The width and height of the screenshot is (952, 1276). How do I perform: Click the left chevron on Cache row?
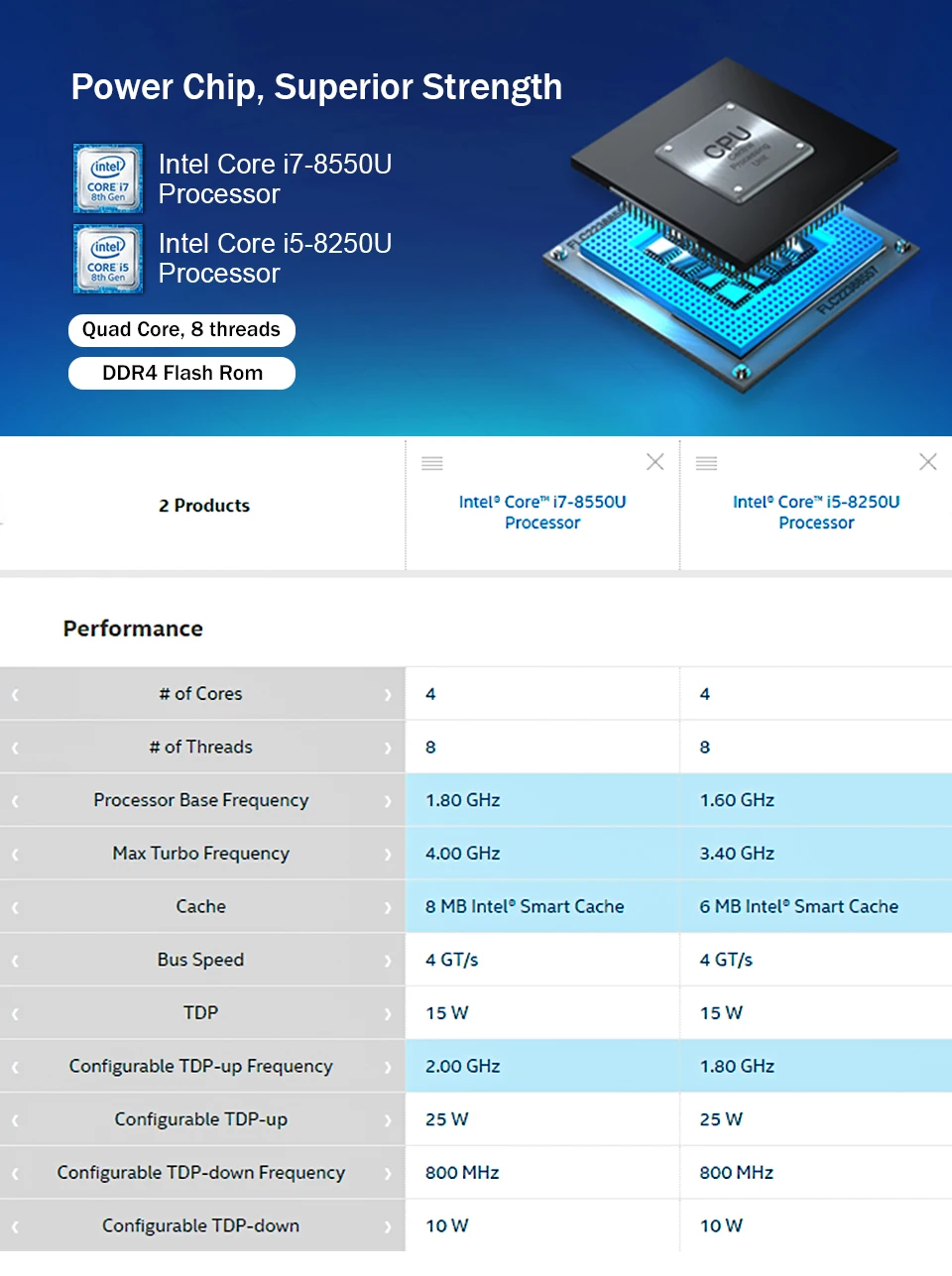[15, 908]
